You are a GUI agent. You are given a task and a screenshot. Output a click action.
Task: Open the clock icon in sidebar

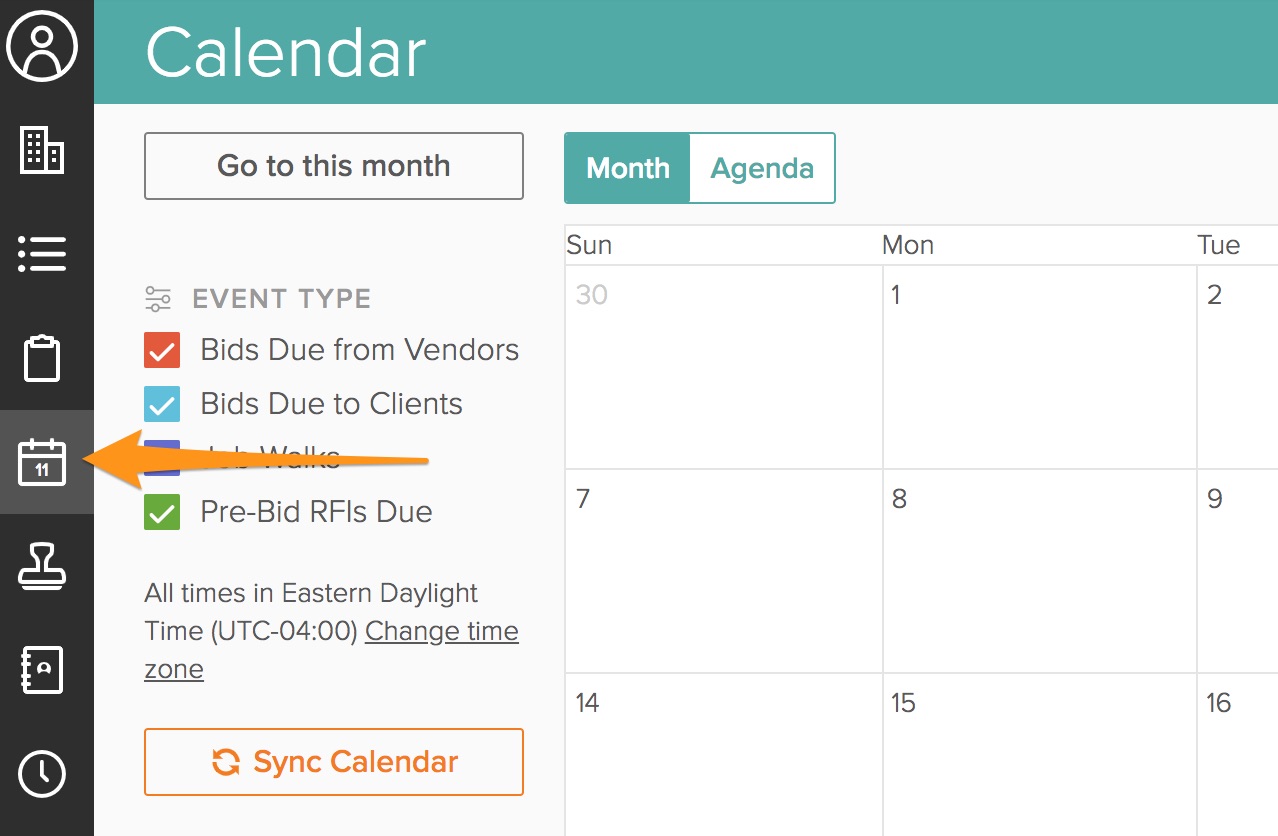tap(42, 774)
